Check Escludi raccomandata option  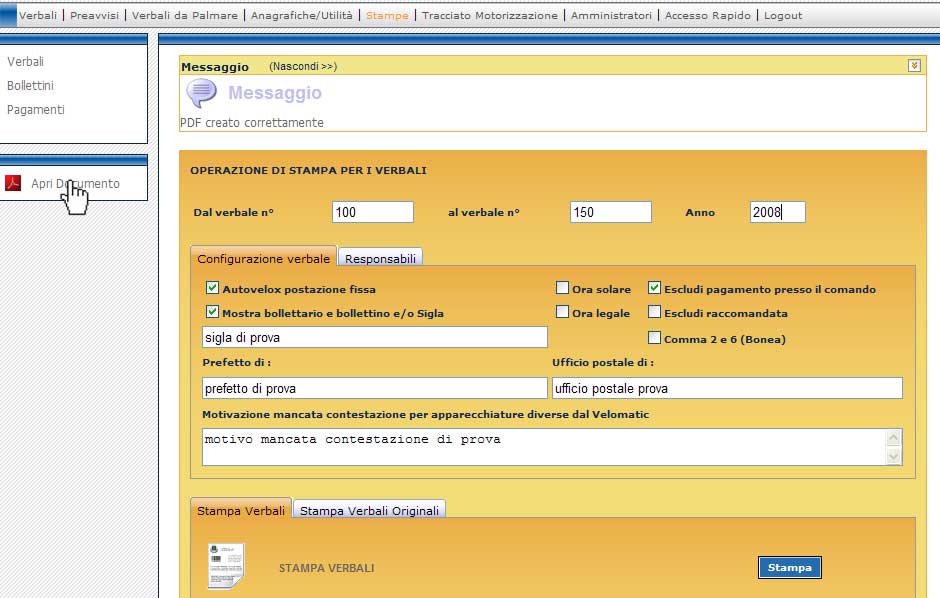pyautogui.click(x=655, y=312)
